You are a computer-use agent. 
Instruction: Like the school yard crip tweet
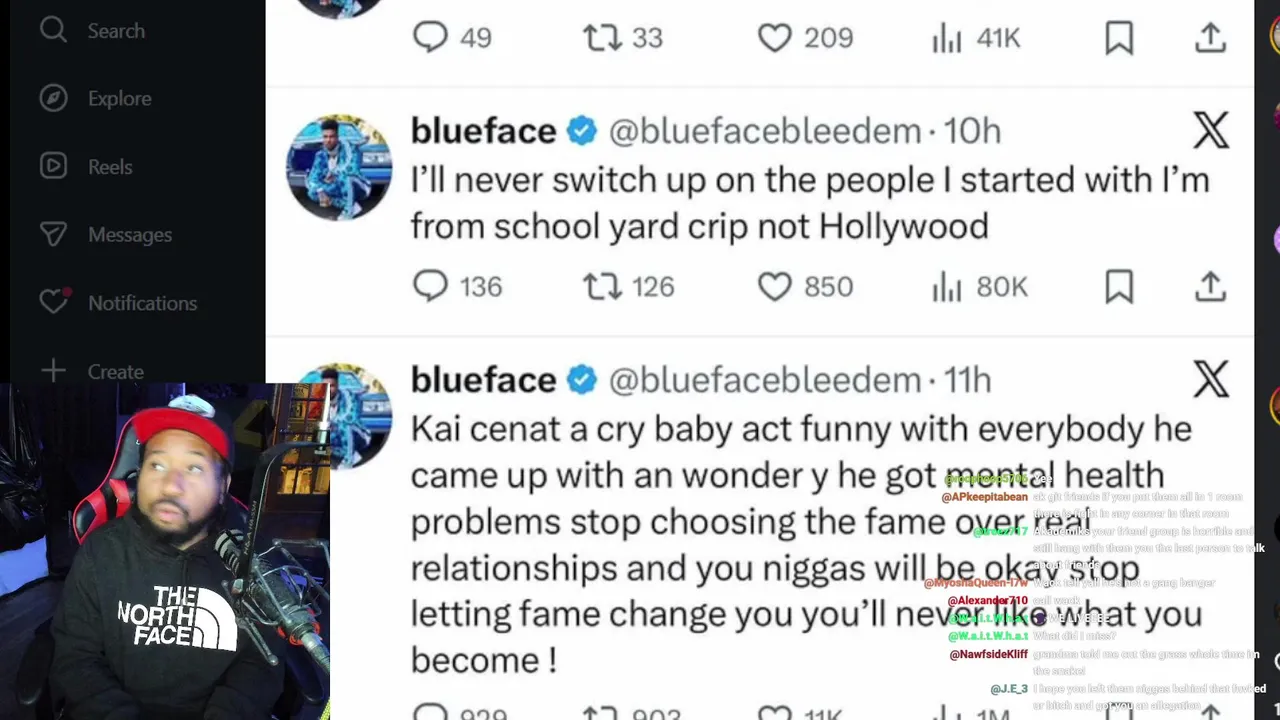[x=774, y=287]
